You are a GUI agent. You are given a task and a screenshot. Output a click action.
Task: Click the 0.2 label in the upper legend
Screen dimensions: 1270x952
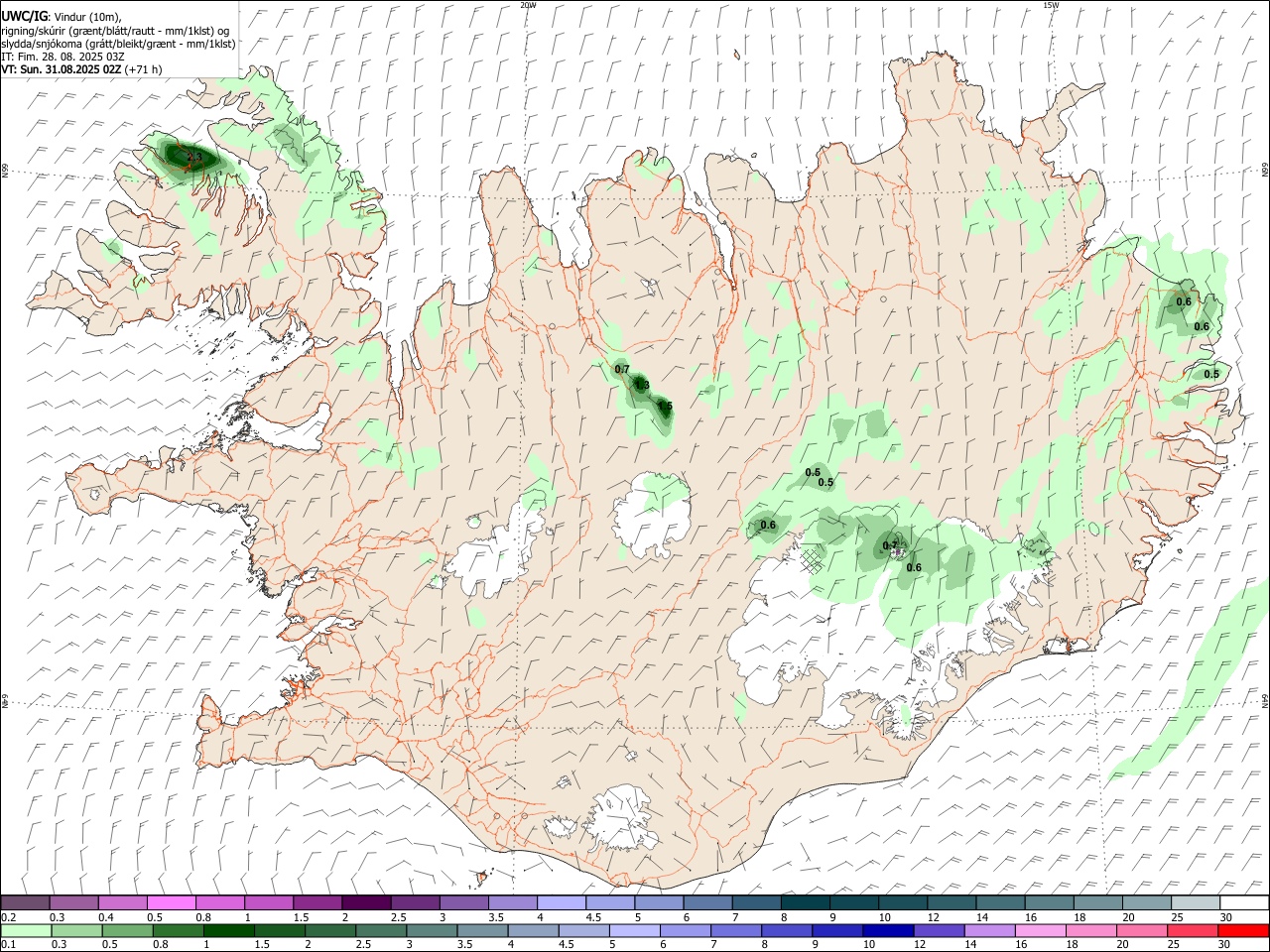[x=8, y=917]
